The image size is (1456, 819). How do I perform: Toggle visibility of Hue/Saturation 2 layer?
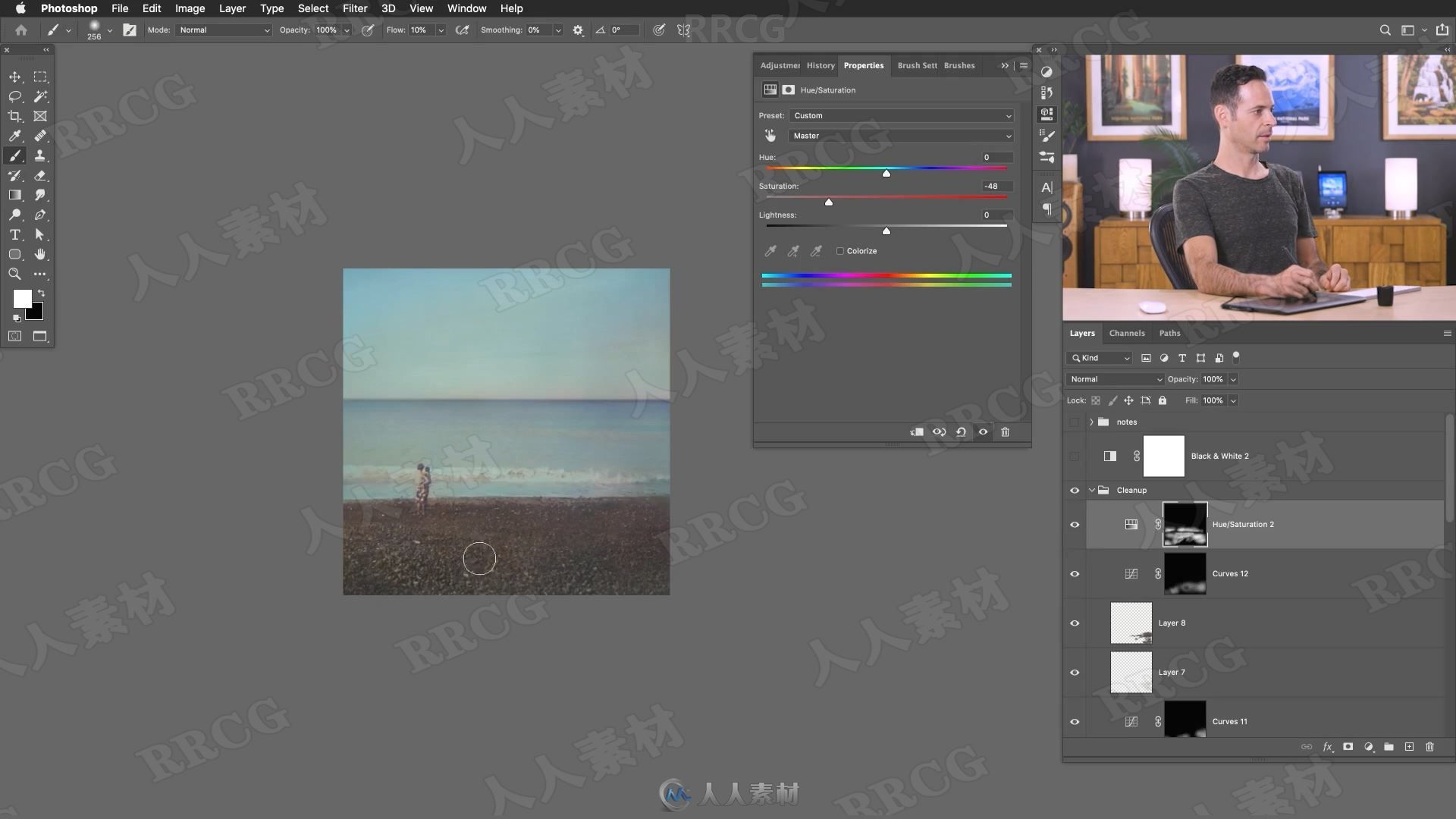[x=1075, y=524]
